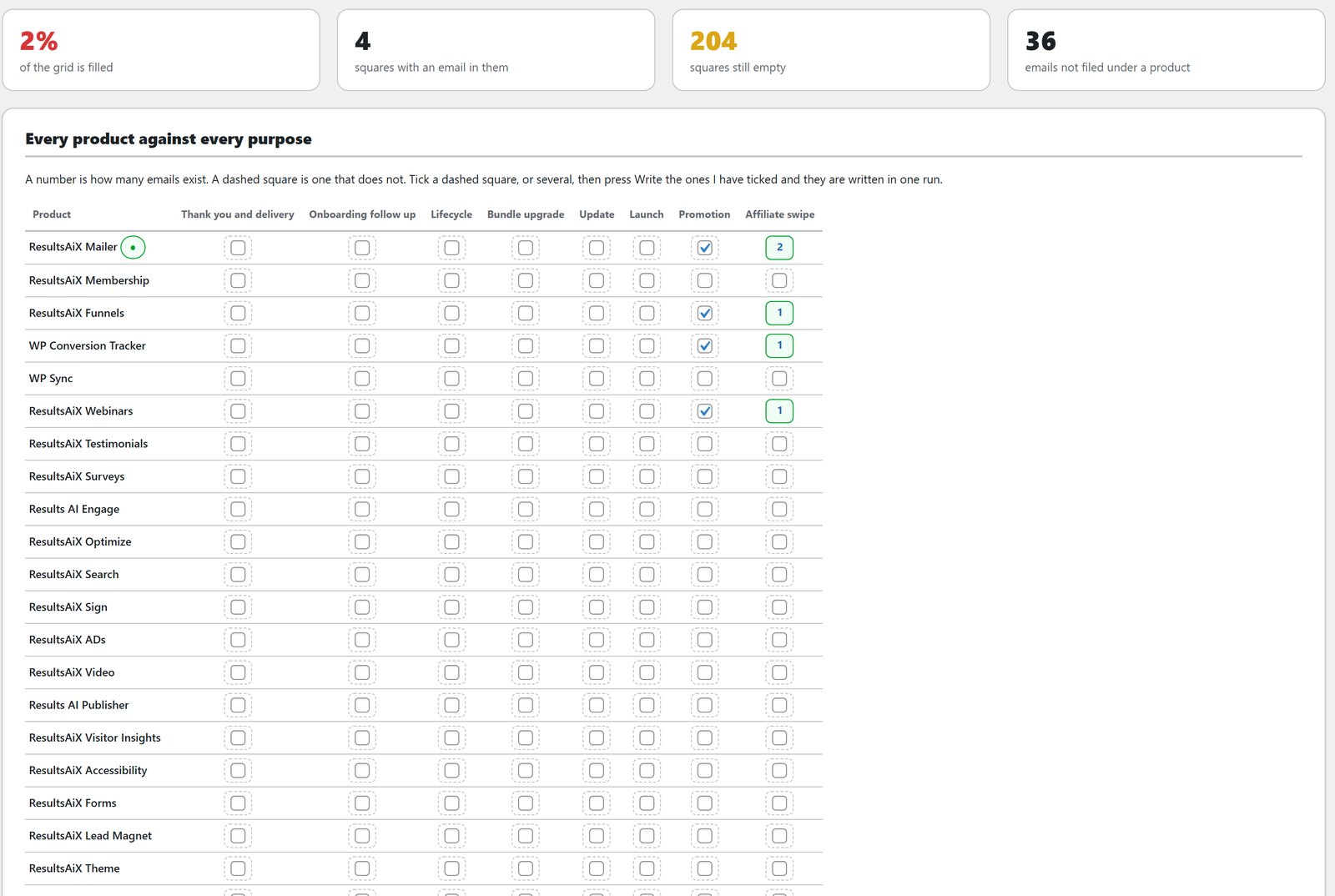Image resolution: width=1335 pixels, height=896 pixels.
Task: Tick Promotion for Results AI Publisher
Action: click(x=705, y=705)
